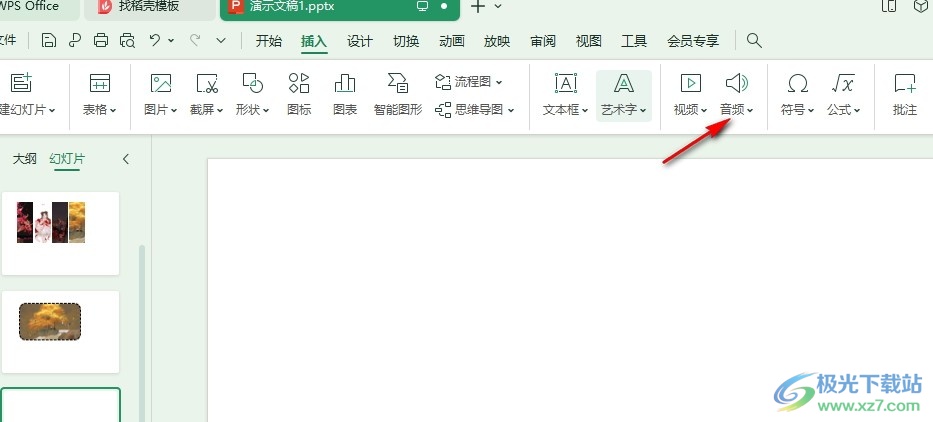
Task: Click the 公式 formula icon
Action: coord(843,83)
